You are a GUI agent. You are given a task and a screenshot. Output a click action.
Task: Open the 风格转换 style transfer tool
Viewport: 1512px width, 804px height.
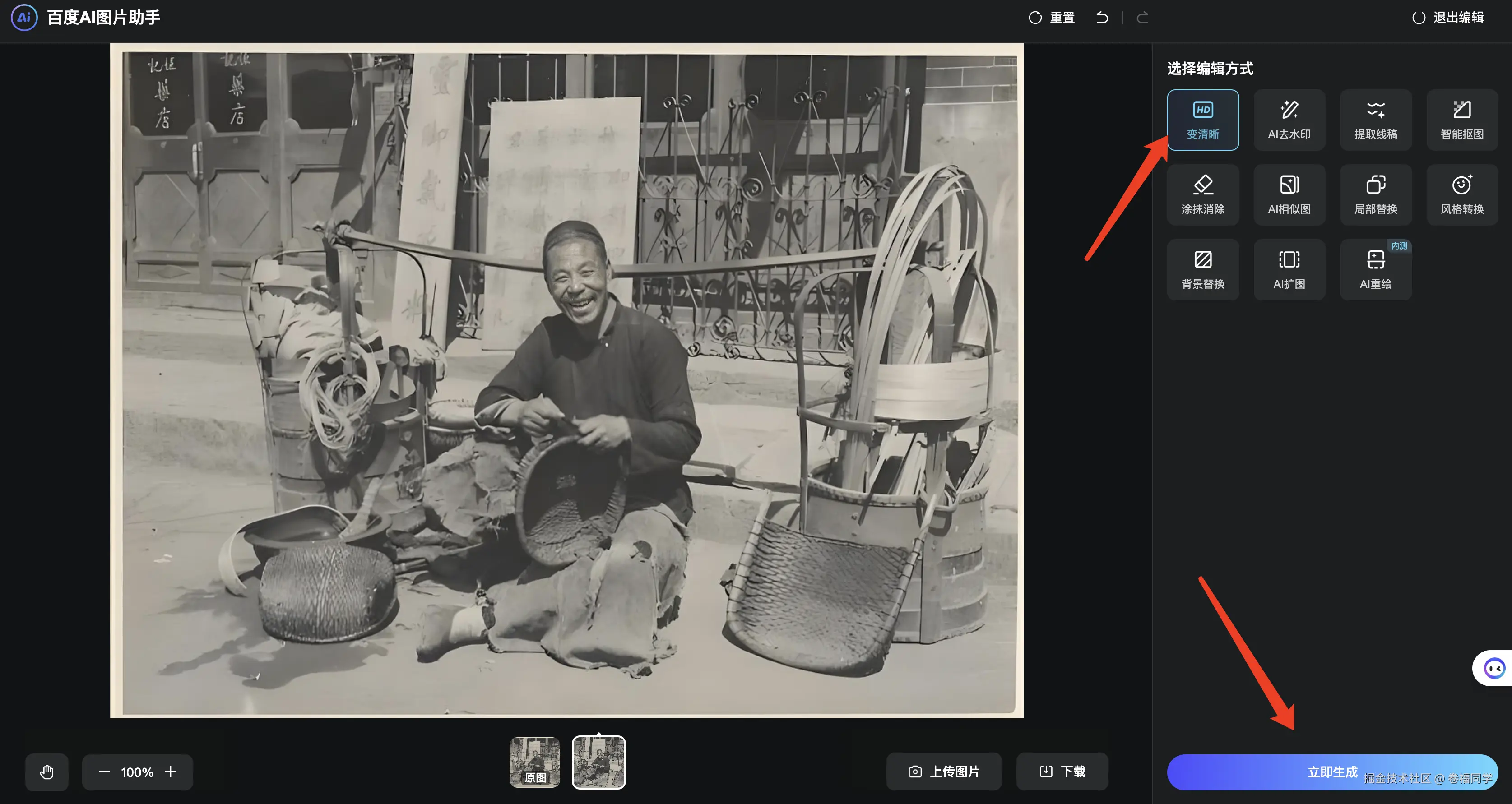pyautogui.click(x=1461, y=195)
